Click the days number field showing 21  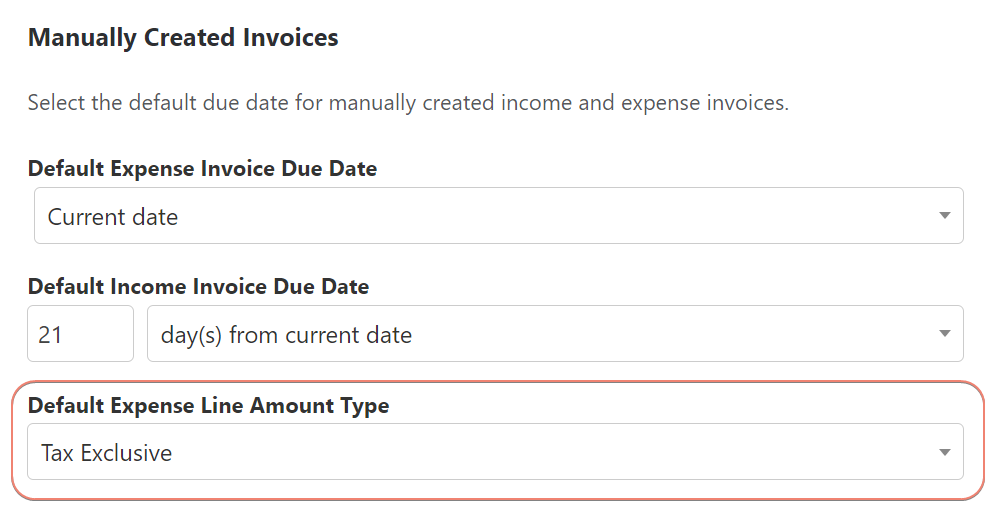coord(80,334)
